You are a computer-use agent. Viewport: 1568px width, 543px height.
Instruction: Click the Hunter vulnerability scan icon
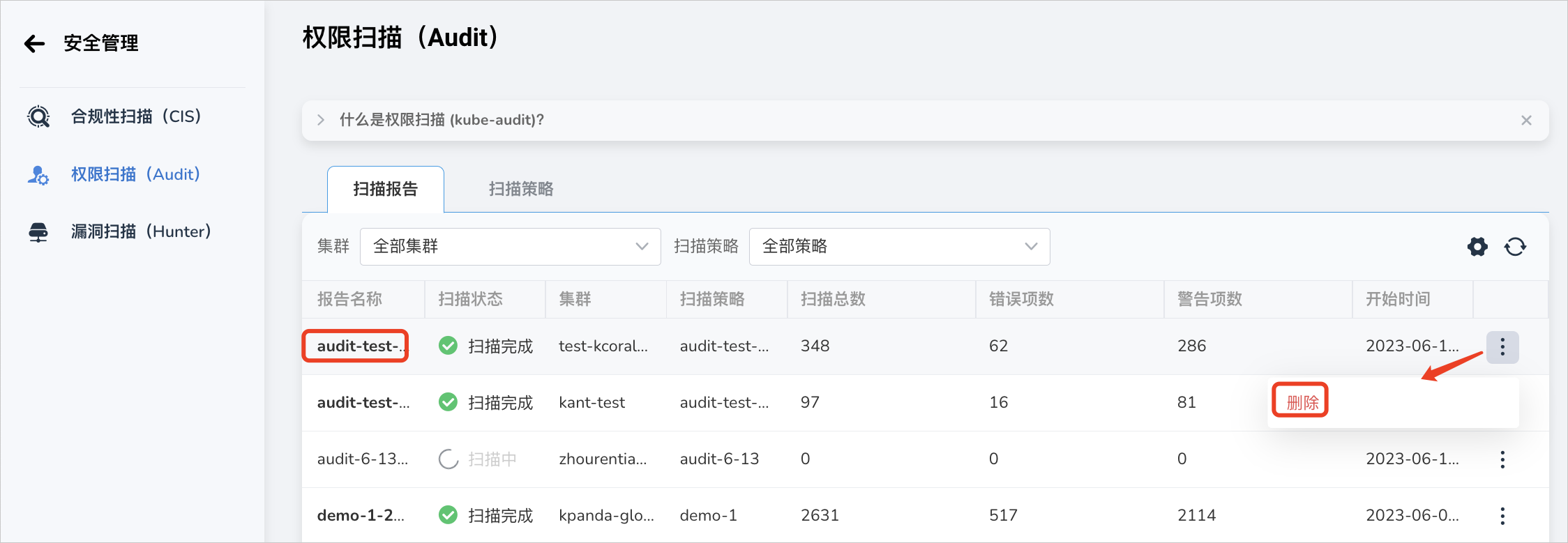[38, 232]
